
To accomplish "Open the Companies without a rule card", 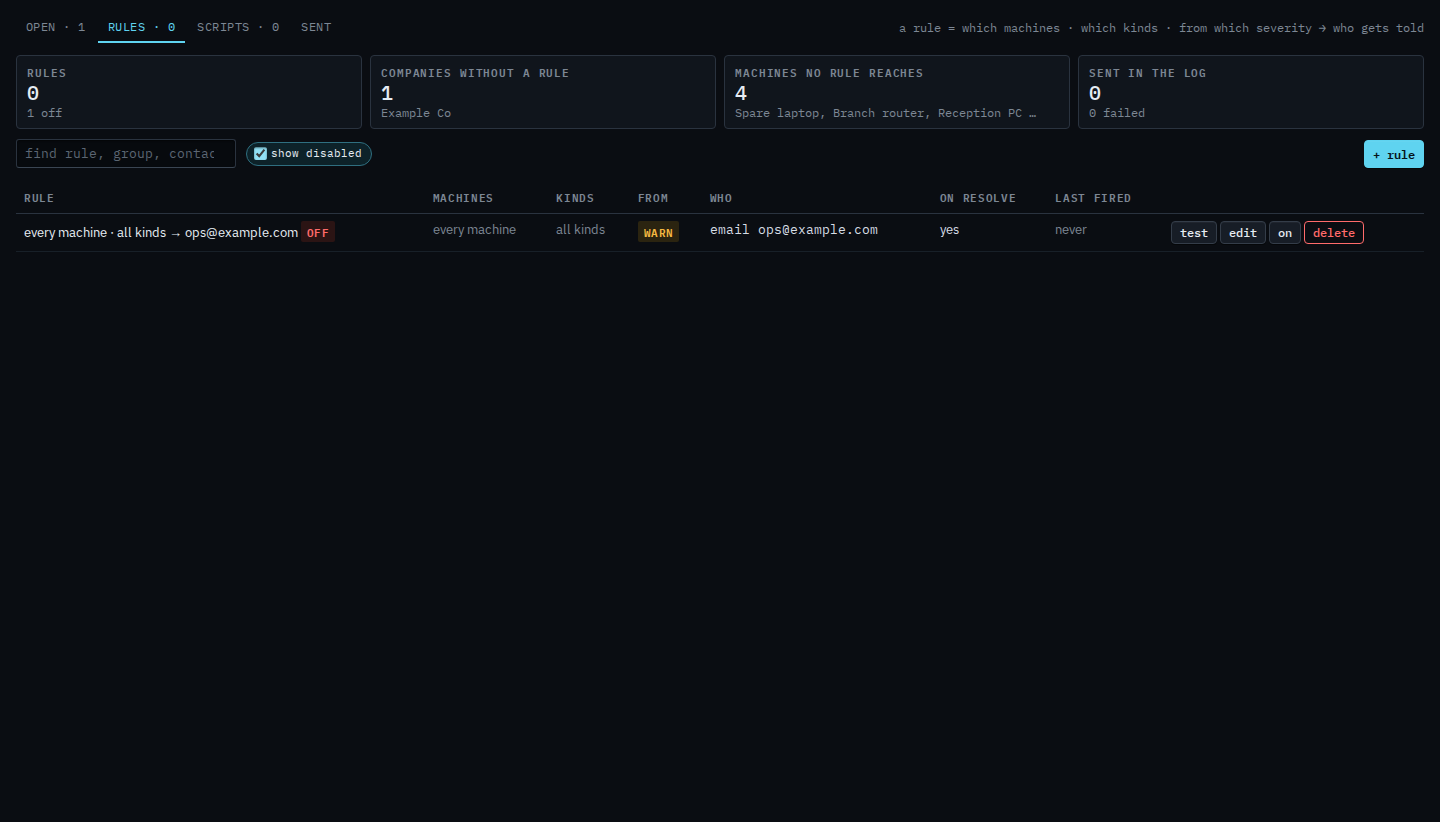I will [x=543, y=92].
